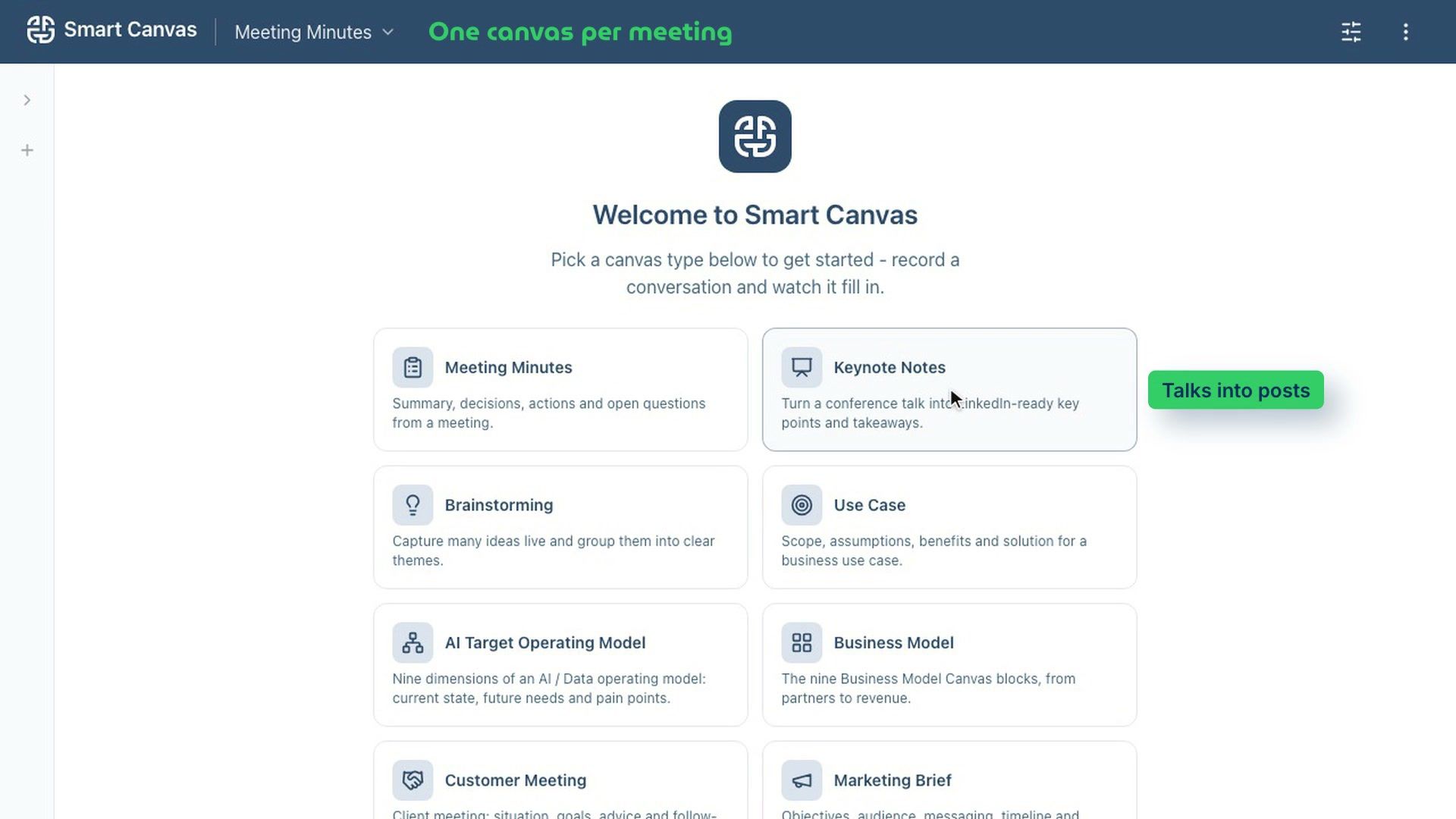
Task: Choose the Meeting Minutes canvas title
Action: coord(508,367)
